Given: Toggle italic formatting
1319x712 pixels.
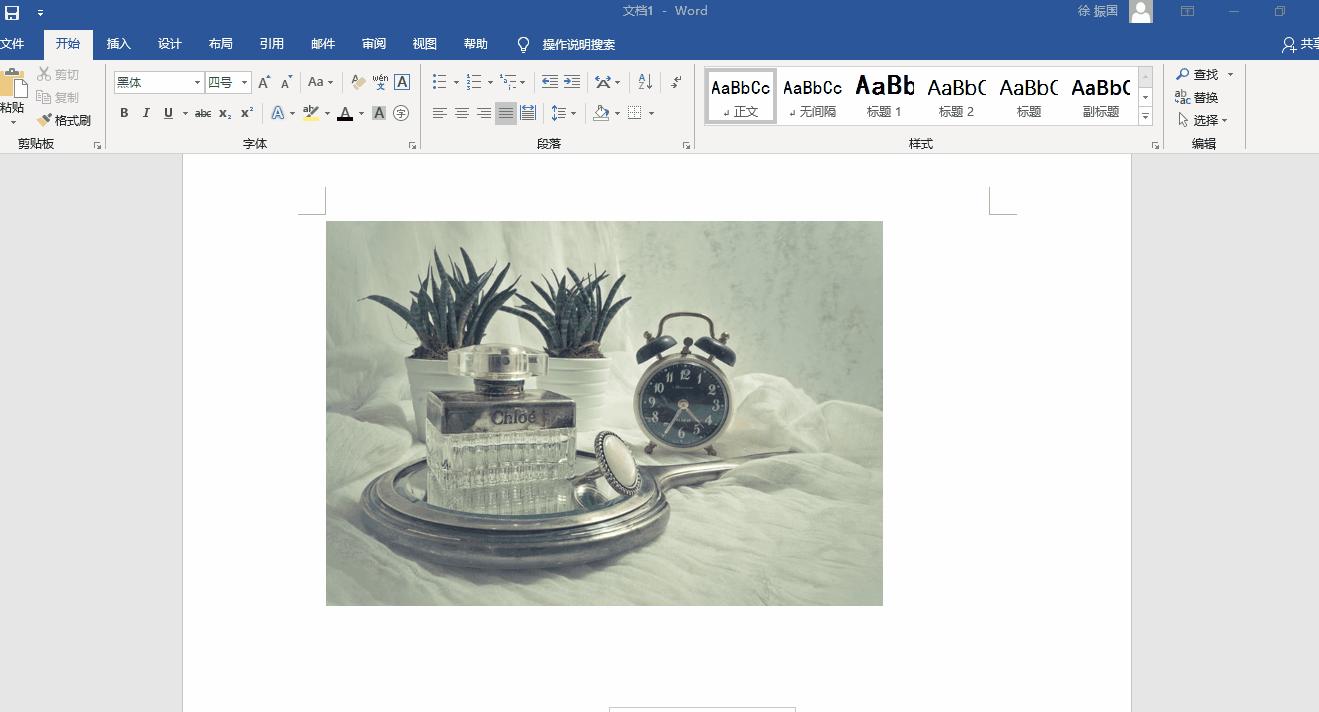Looking at the screenshot, I should point(146,113).
